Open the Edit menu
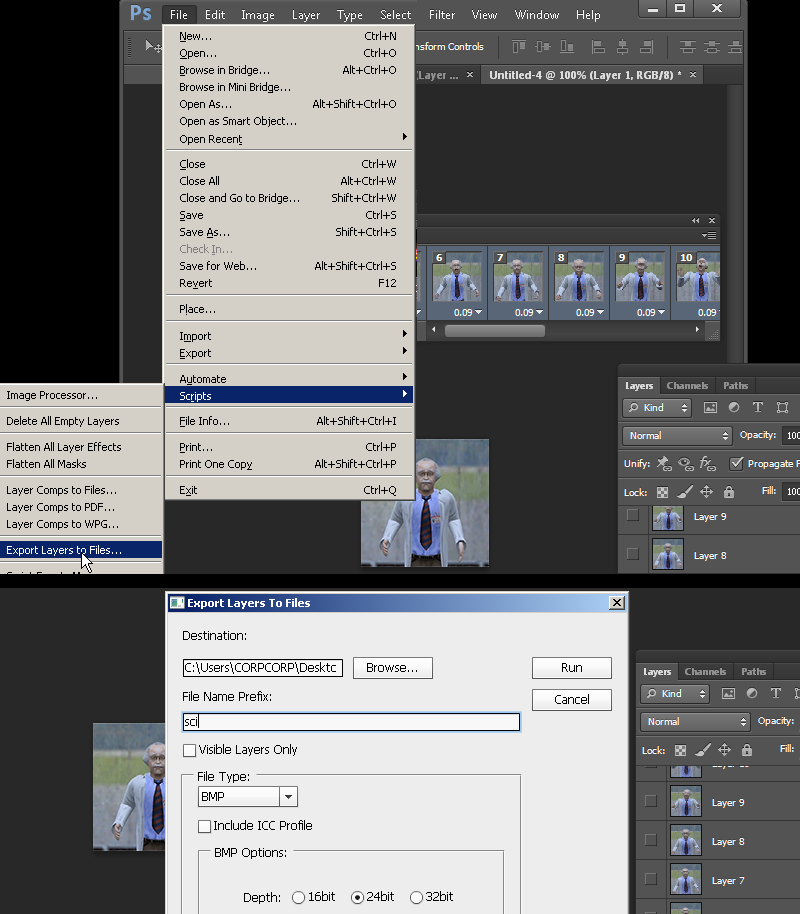This screenshot has height=914, width=800. [215, 15]
